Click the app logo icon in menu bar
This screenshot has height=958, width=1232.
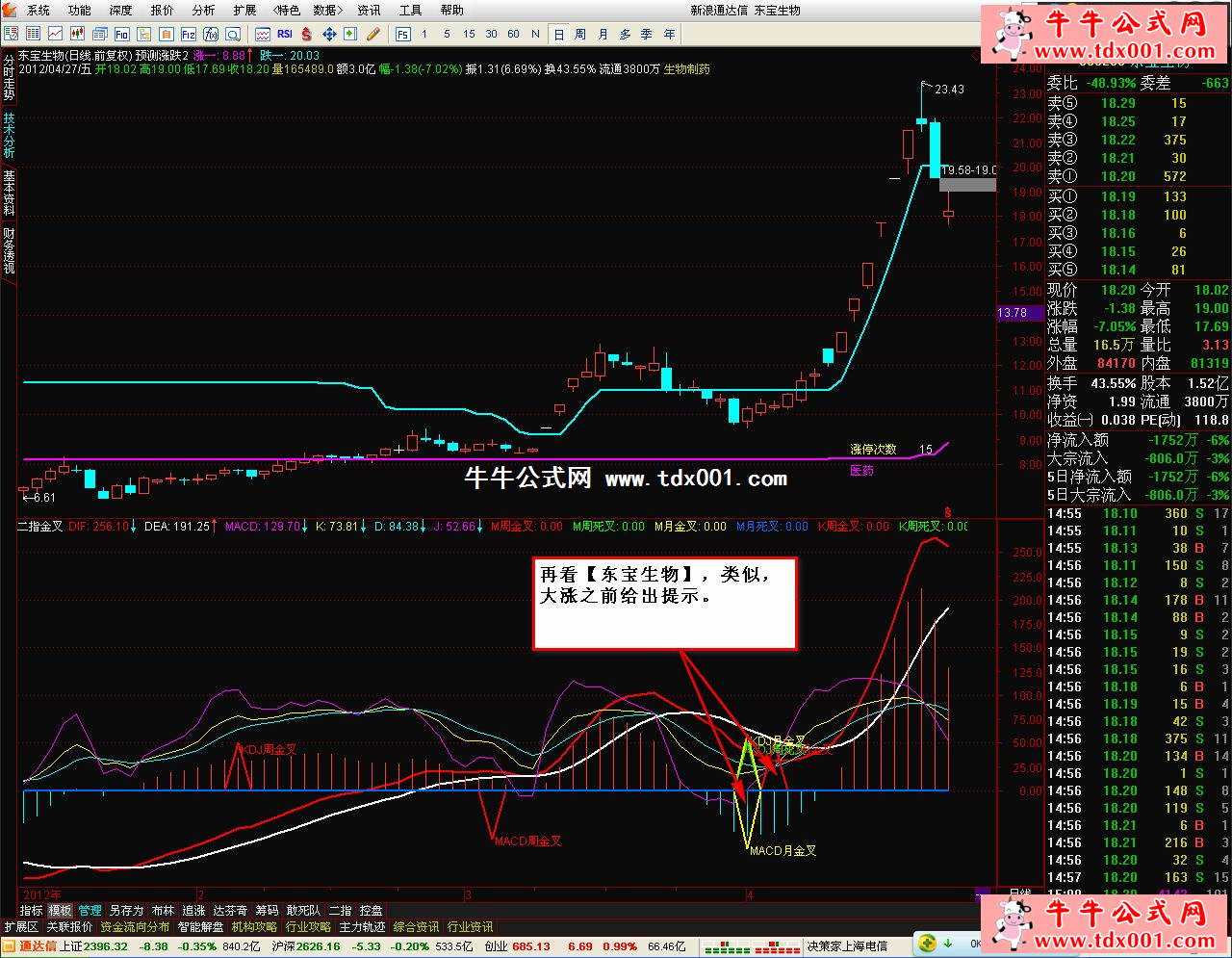[12, 10]
